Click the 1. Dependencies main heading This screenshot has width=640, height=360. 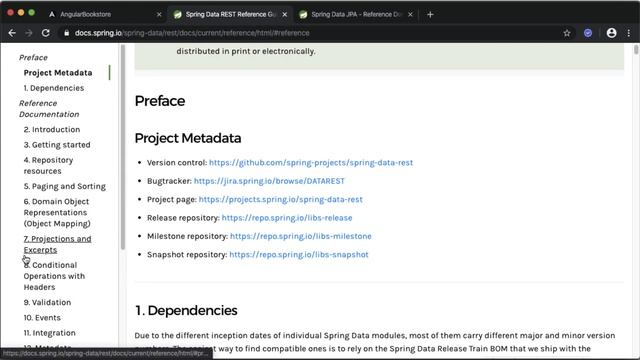click(x=186, y=311)
